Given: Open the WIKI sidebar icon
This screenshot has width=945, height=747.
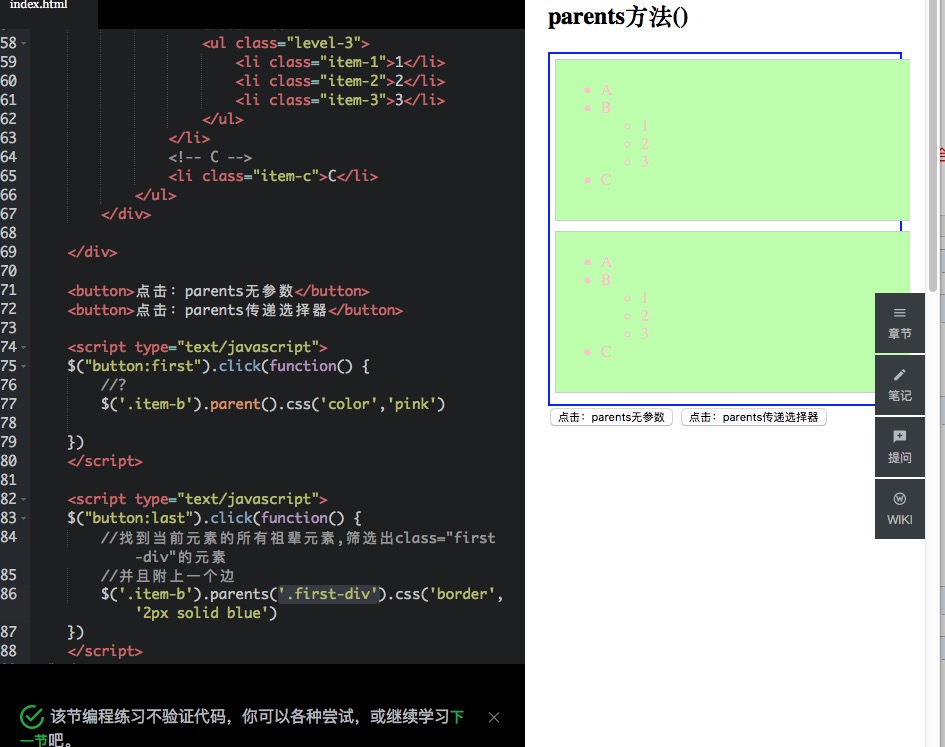Looking at the screenshot, I should [x=899, y=509].
